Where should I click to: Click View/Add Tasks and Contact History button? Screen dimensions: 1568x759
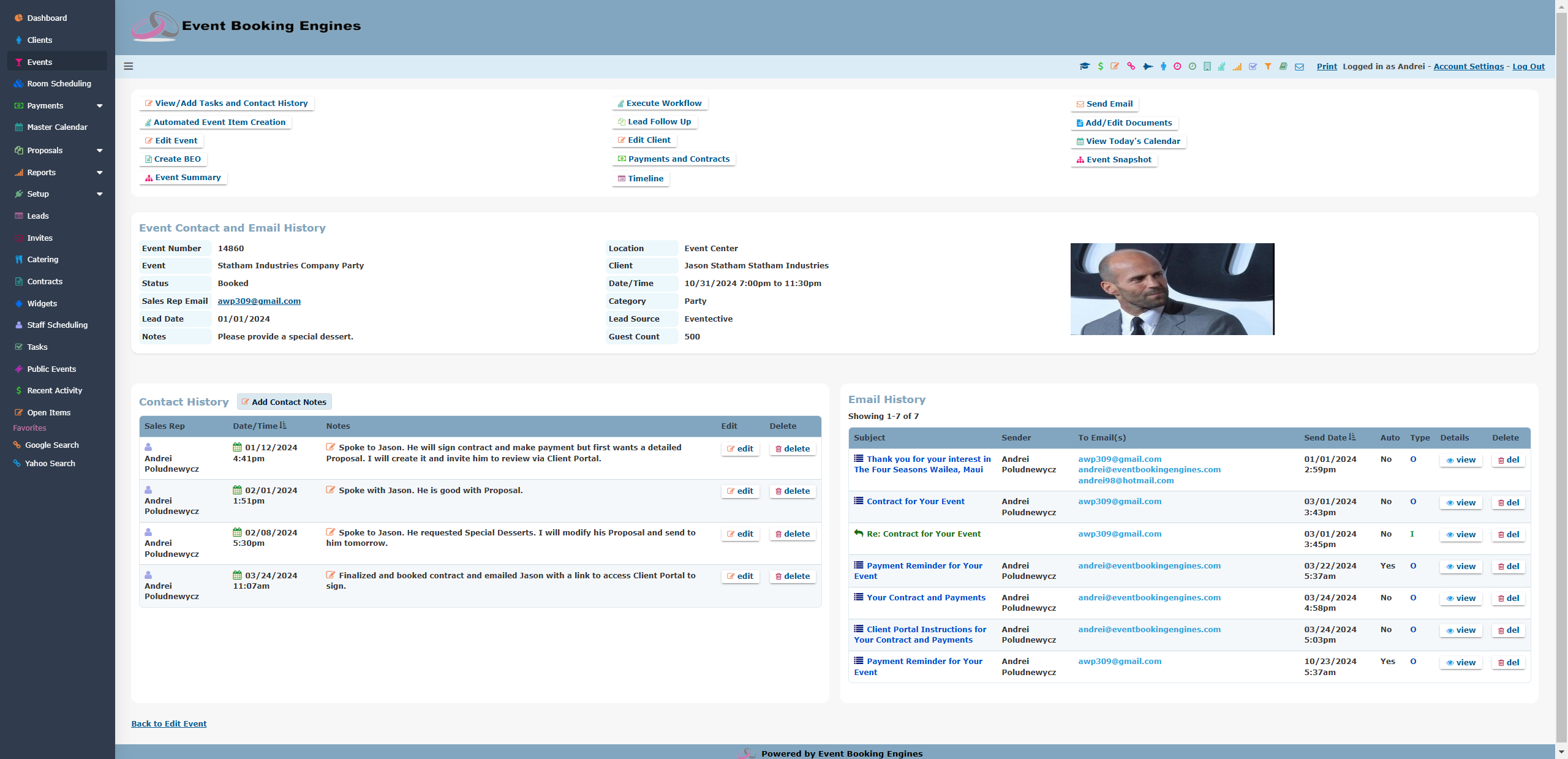pos(226,103)
